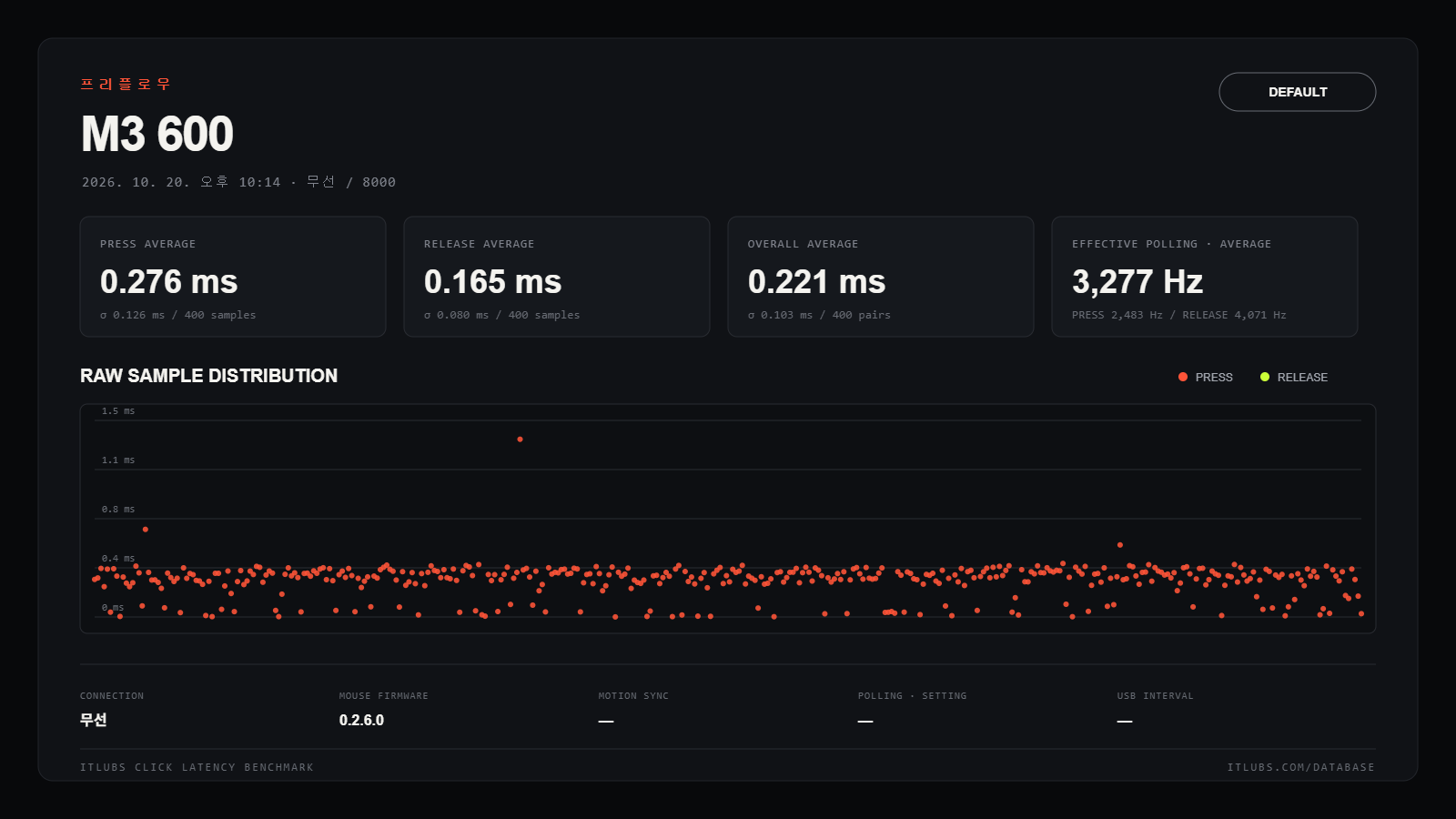Click the Press Average 0.276 ms card
The width and height of the screenshot is (1456, 819).
(x=233, y=277)
